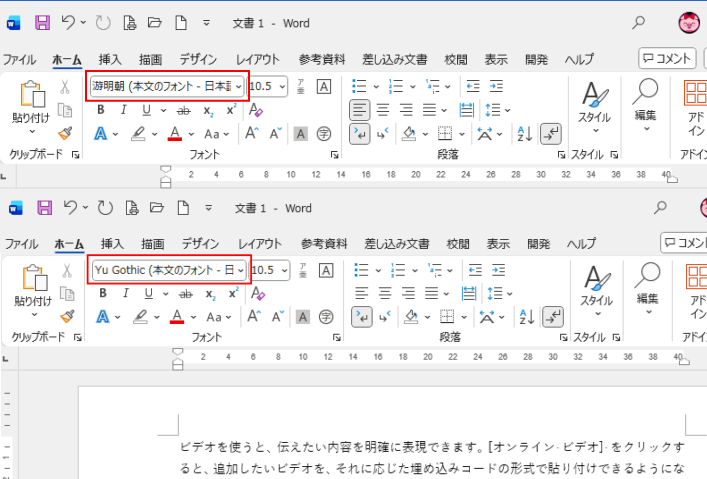Expand bullets list arrow in upper window

(x=376, y=86)
